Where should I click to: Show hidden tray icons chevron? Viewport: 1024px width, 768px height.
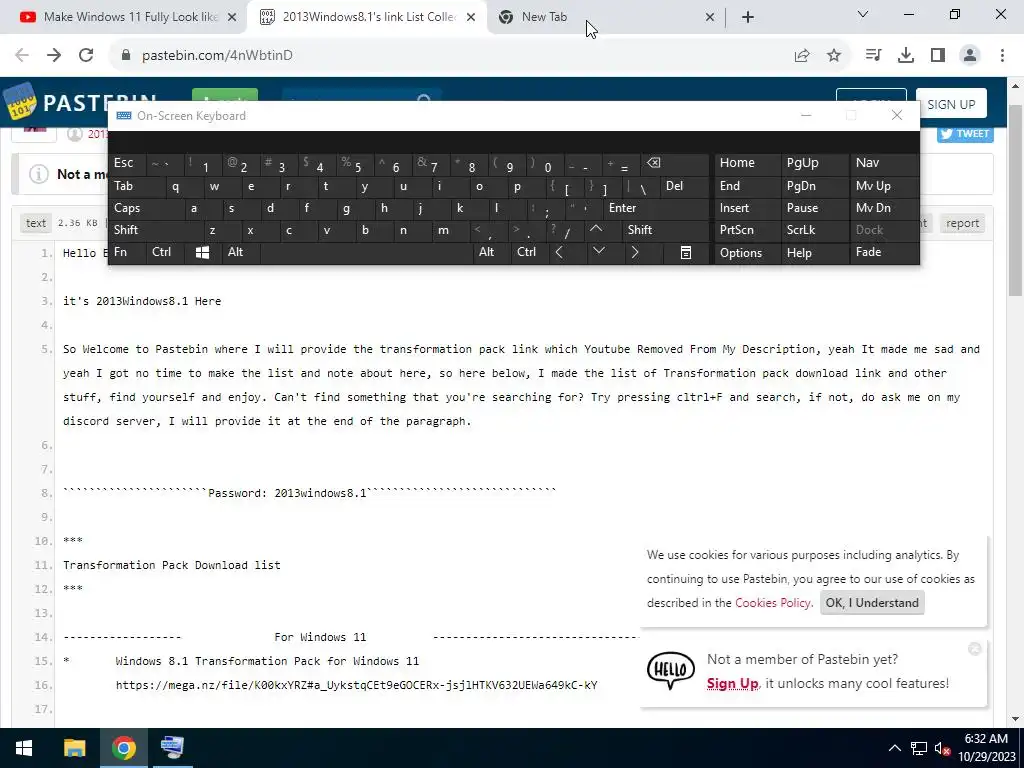click(x=894, y=748)
